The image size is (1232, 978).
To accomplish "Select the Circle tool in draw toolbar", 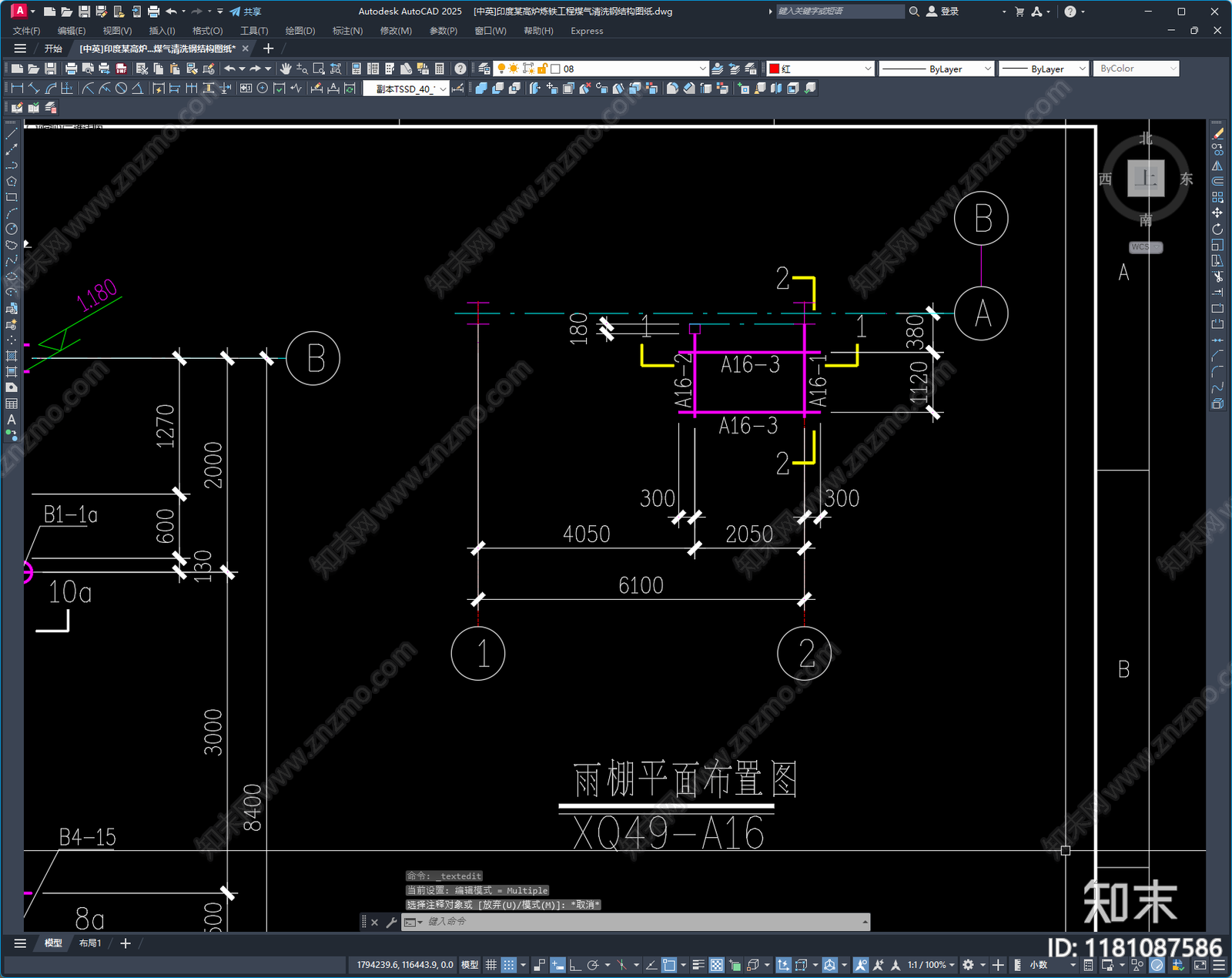I will pyautogui.click(x=12, y=229).
